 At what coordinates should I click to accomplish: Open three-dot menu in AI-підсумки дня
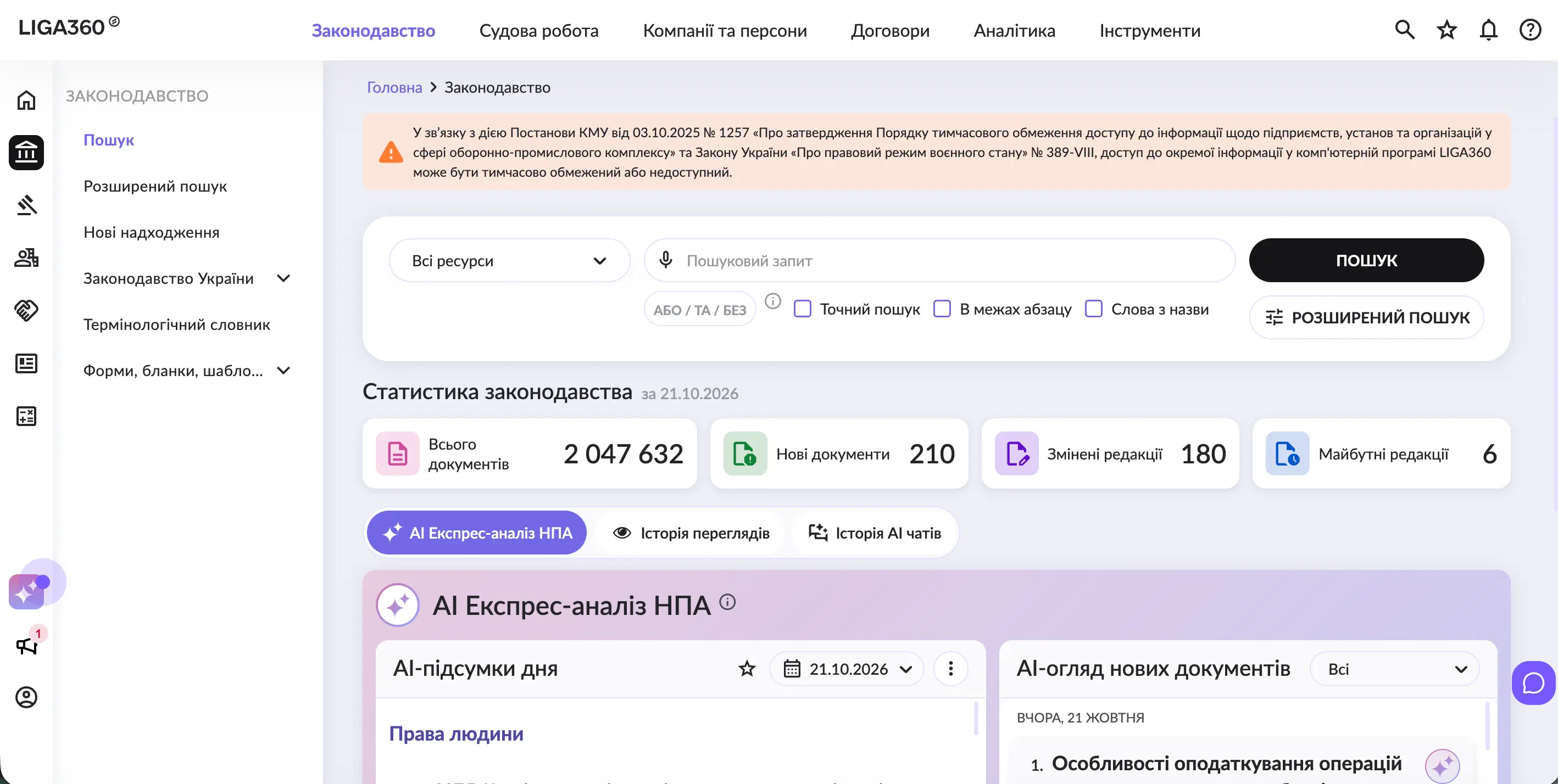coord(950,669)
